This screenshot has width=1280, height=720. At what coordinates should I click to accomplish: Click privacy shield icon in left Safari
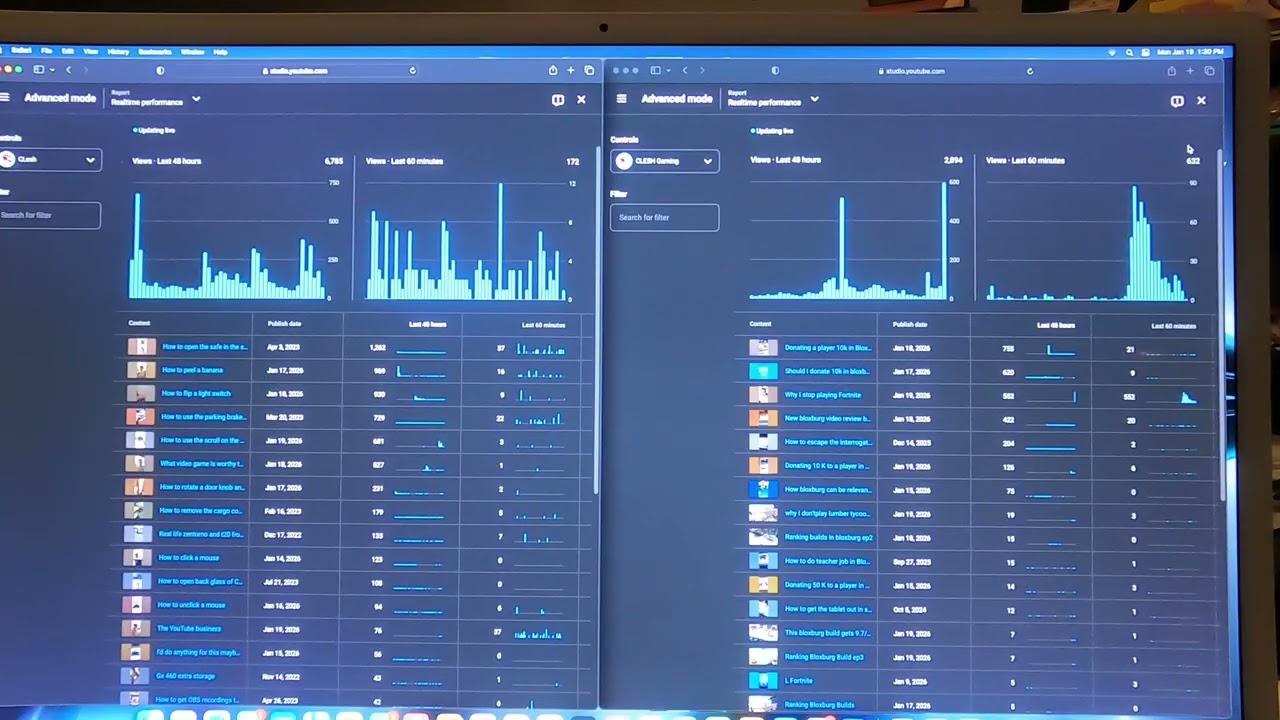point(160,70)
